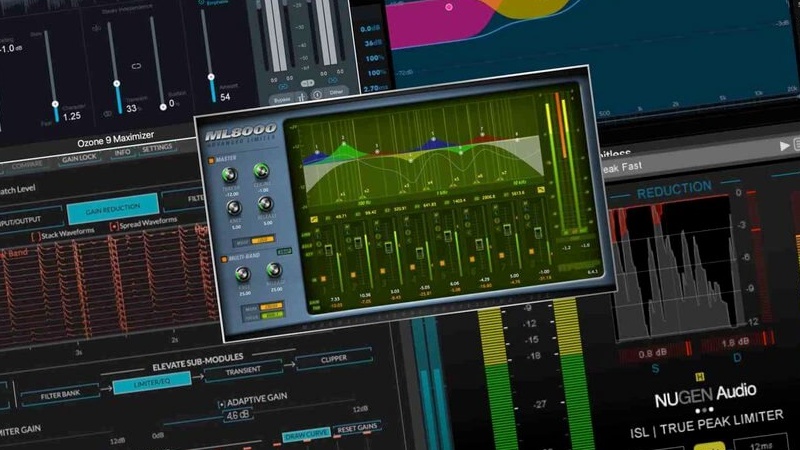Click the gain match icon beside Bypass
Image resolution: width=800 pixels, height=450 pixels.
[x=302, y=97]
